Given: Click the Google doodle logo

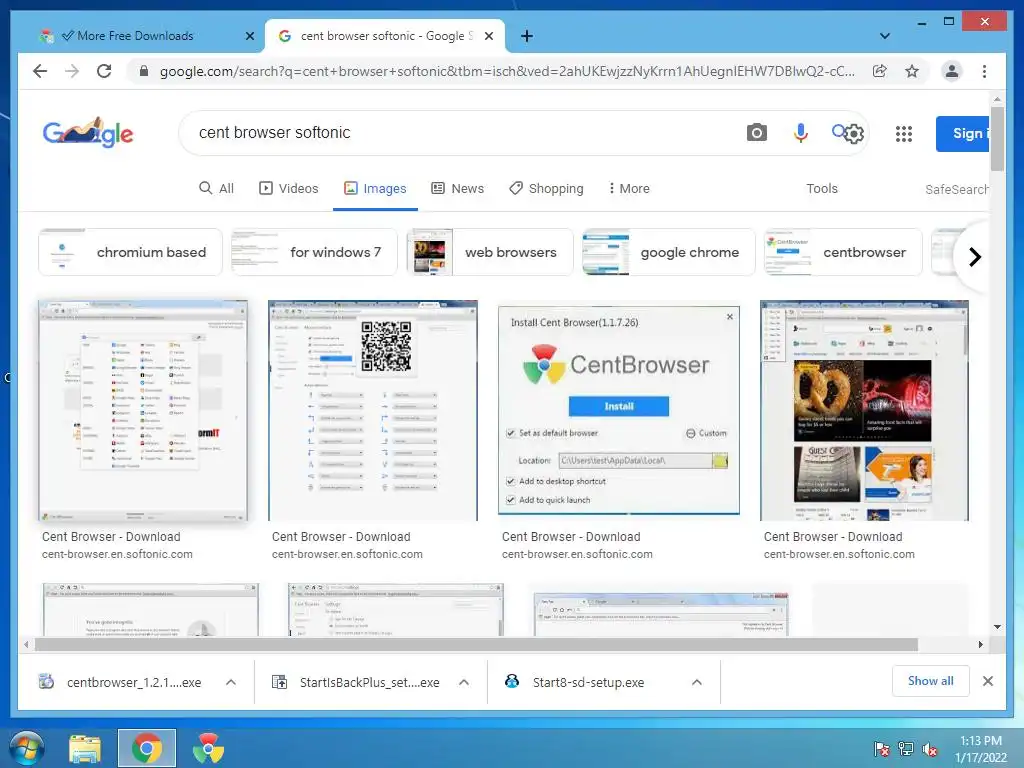Looking at the screenshot, I should tap(88, 133).
